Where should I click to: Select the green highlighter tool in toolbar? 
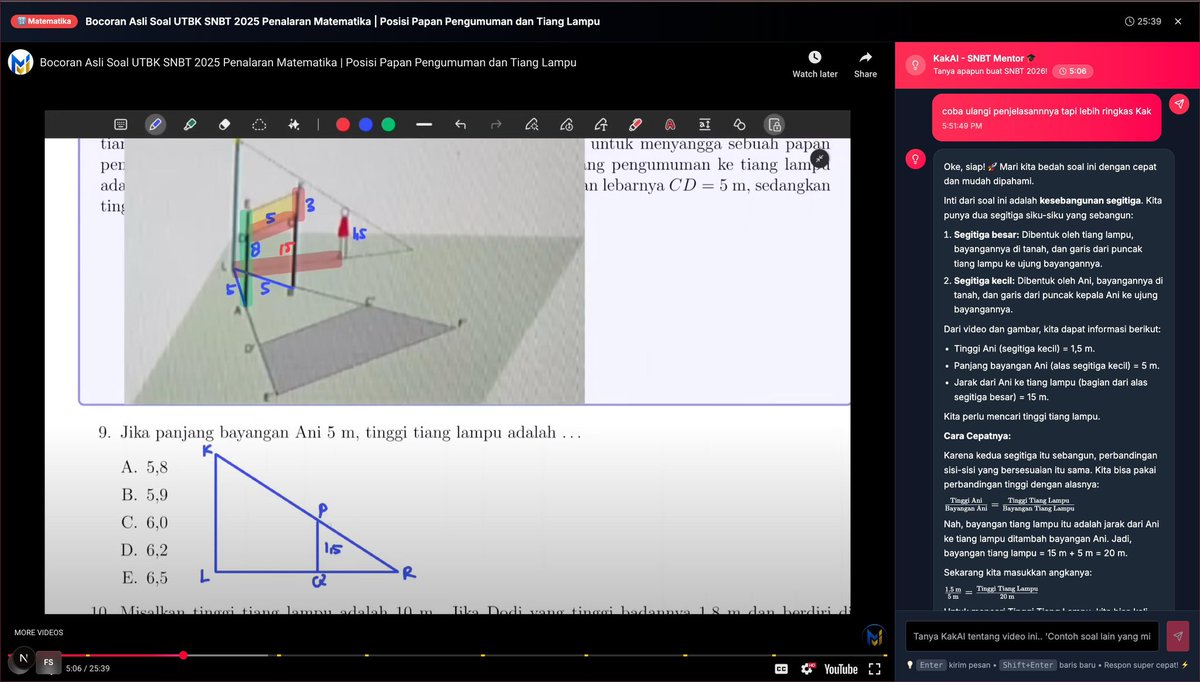click(x=190, y=124)
